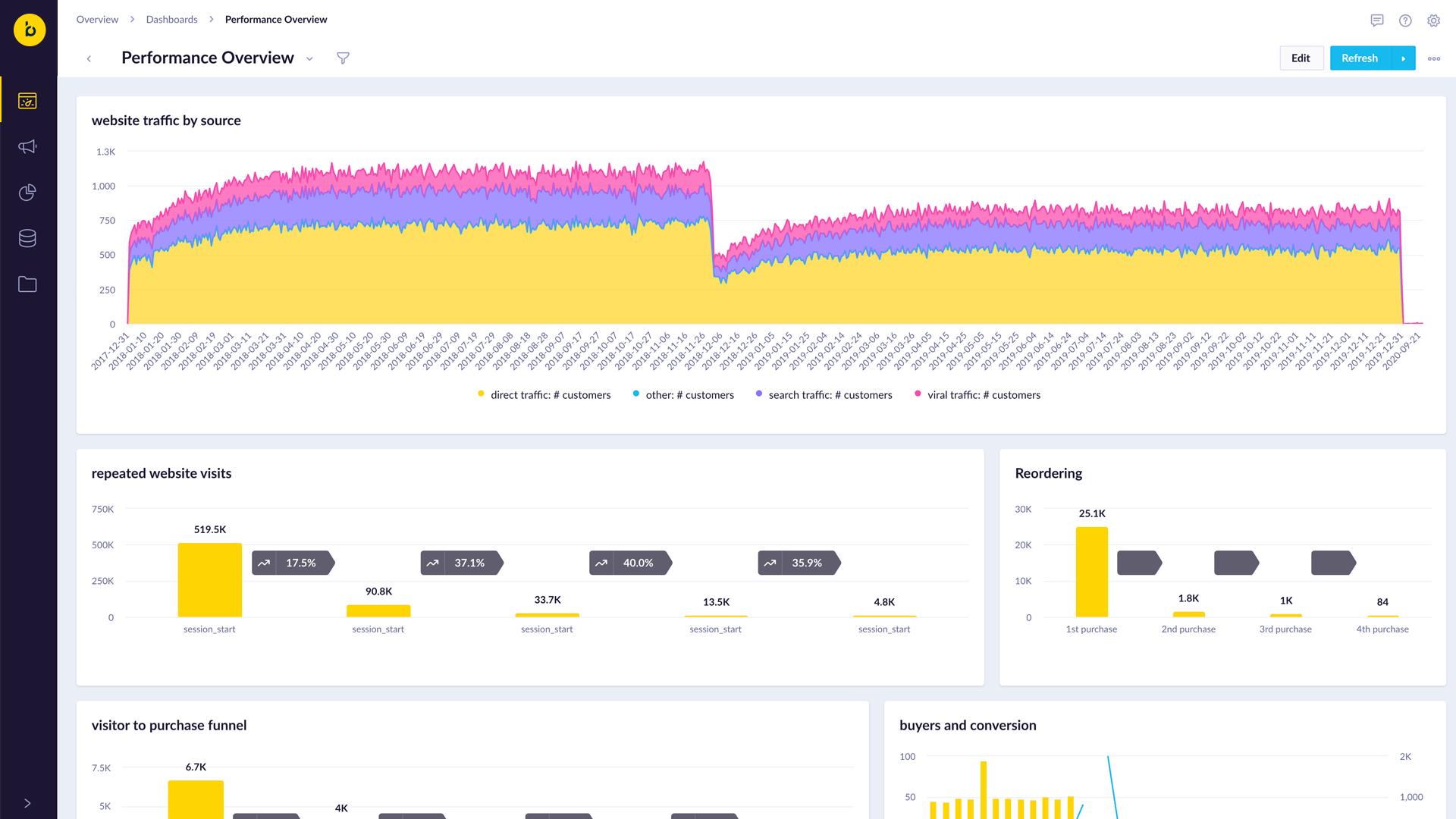Viewport: 1456px width, 819px height.
Task: Click the pie chart analytics icon in sidebar
Action: pos(28,192)
